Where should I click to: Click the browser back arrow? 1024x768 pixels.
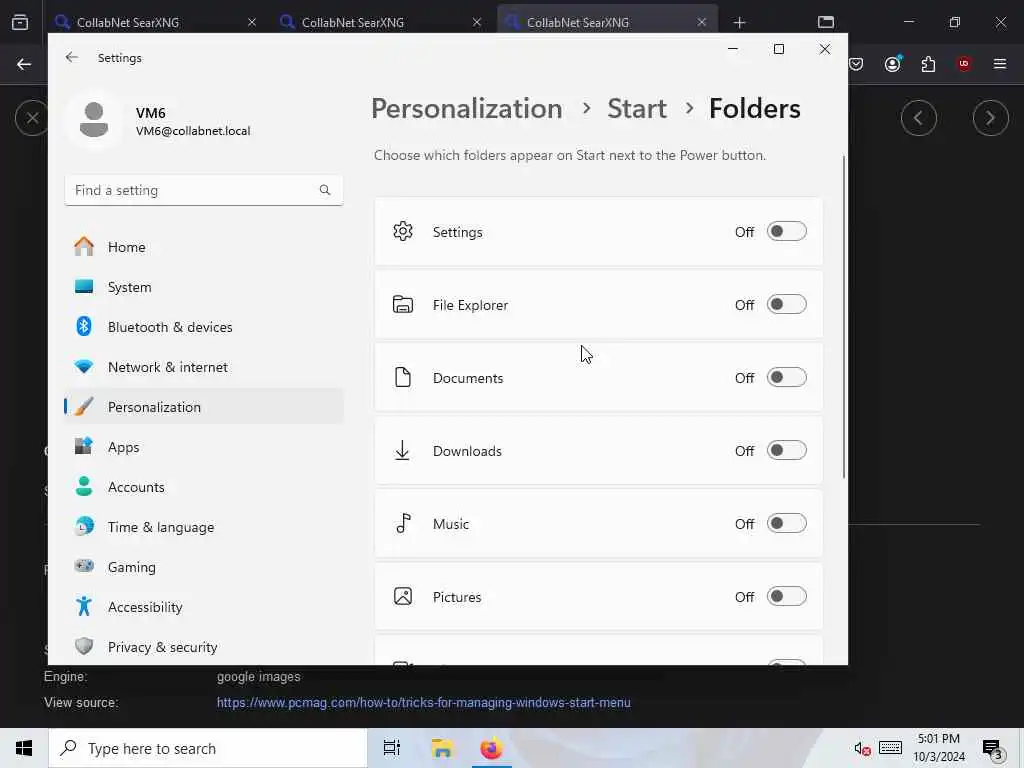[24, 64]
